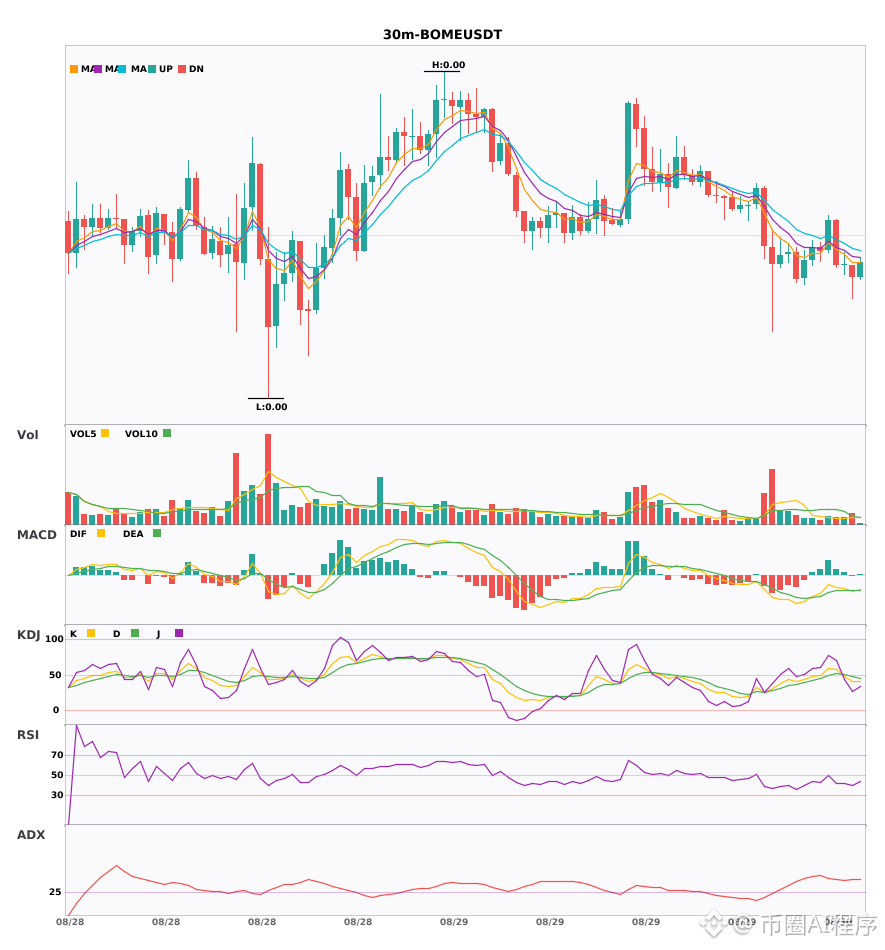The height and width of the screenshot is (950, 885).
Task: Click the UP legend text
Action: 166,69
